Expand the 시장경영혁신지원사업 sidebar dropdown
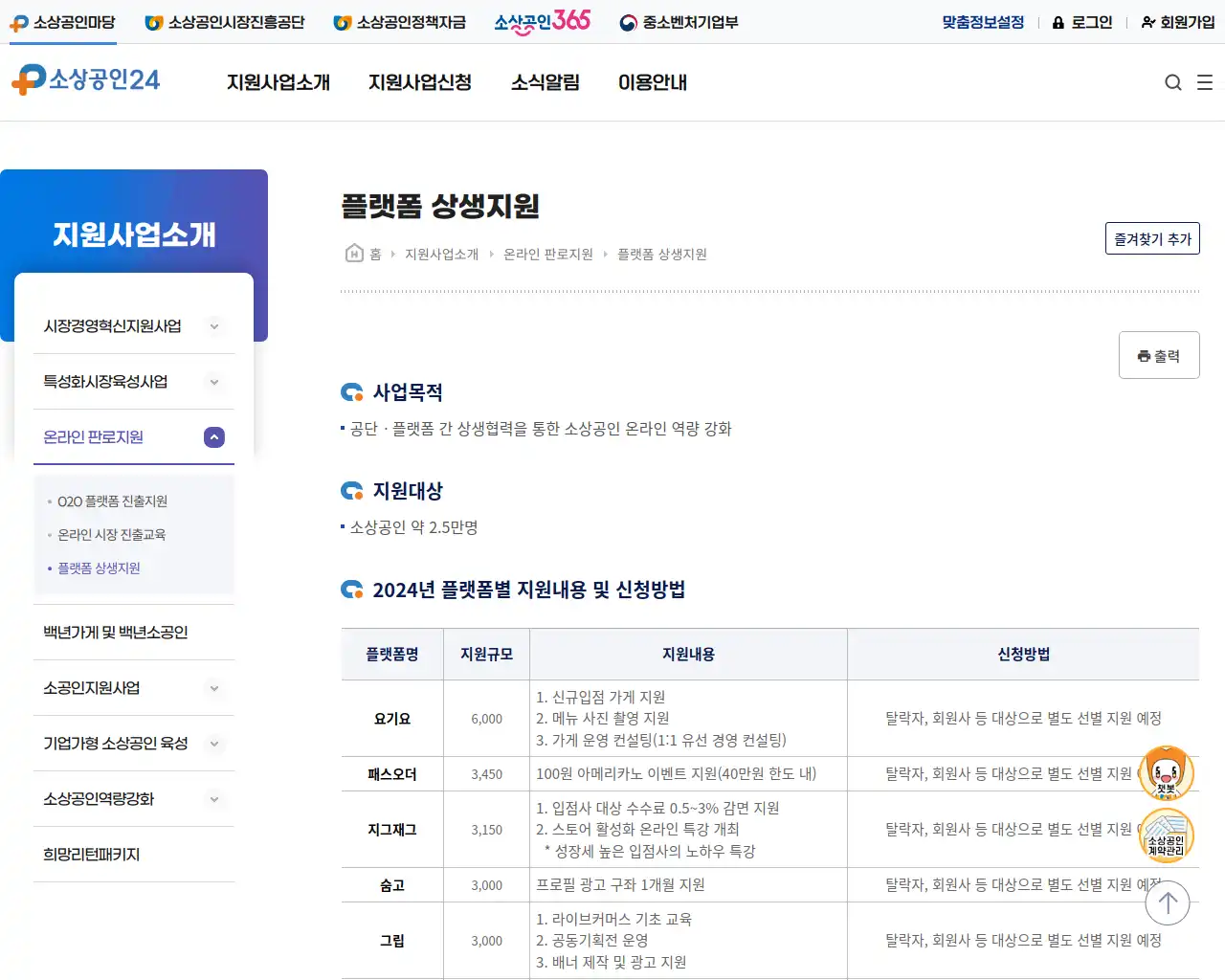The height and width of the screenshot is (980, 1225). coord(213,326)
